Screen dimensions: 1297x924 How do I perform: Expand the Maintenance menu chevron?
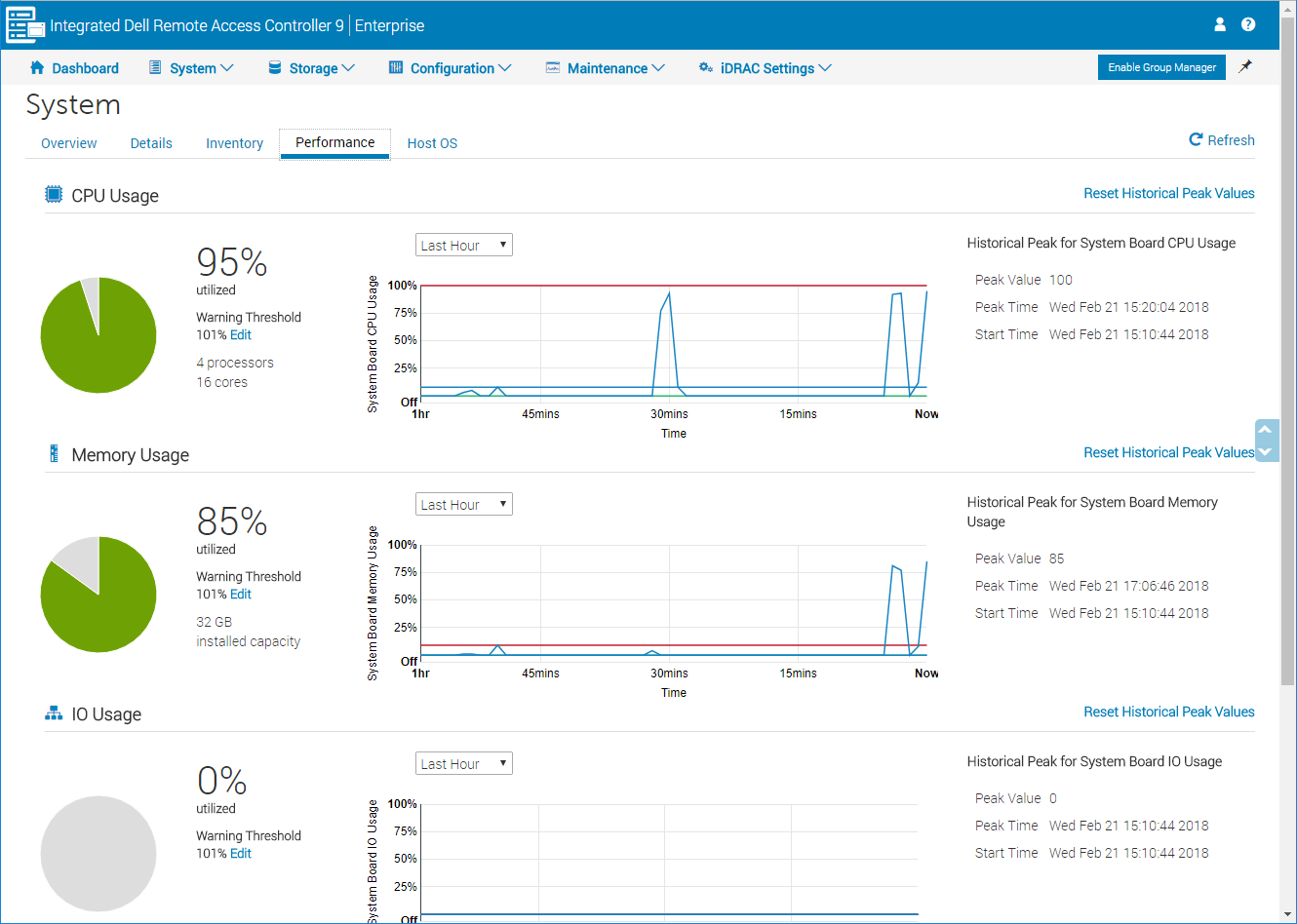pos(658,67)
